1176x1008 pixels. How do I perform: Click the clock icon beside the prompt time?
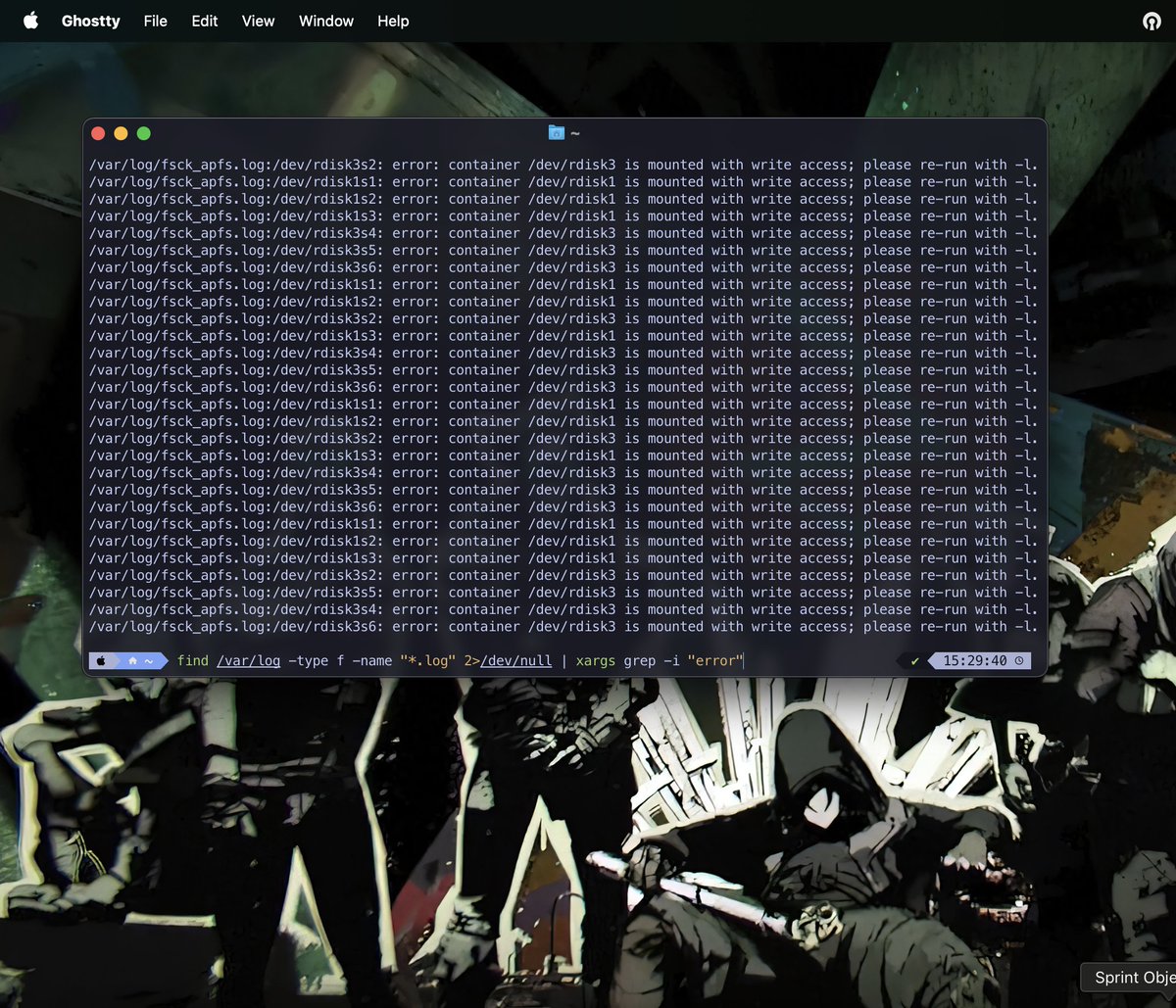click(x=1019, y=661)
